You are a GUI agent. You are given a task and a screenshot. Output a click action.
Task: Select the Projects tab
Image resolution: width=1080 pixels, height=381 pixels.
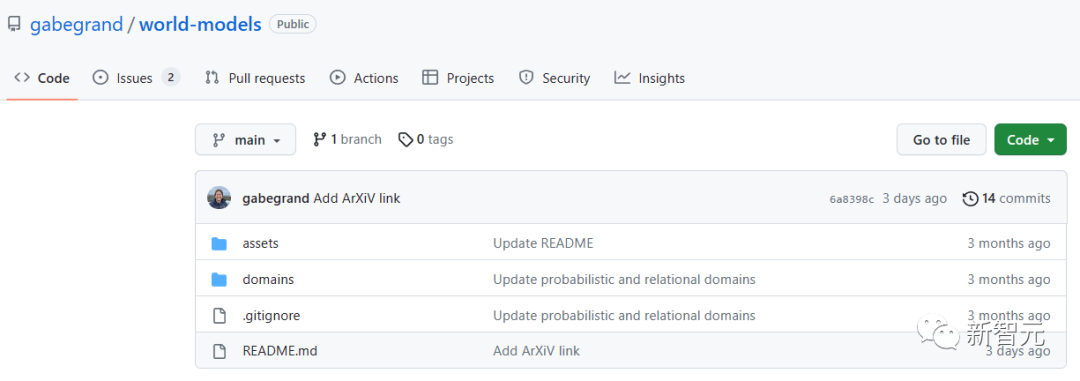coord(458,78)
